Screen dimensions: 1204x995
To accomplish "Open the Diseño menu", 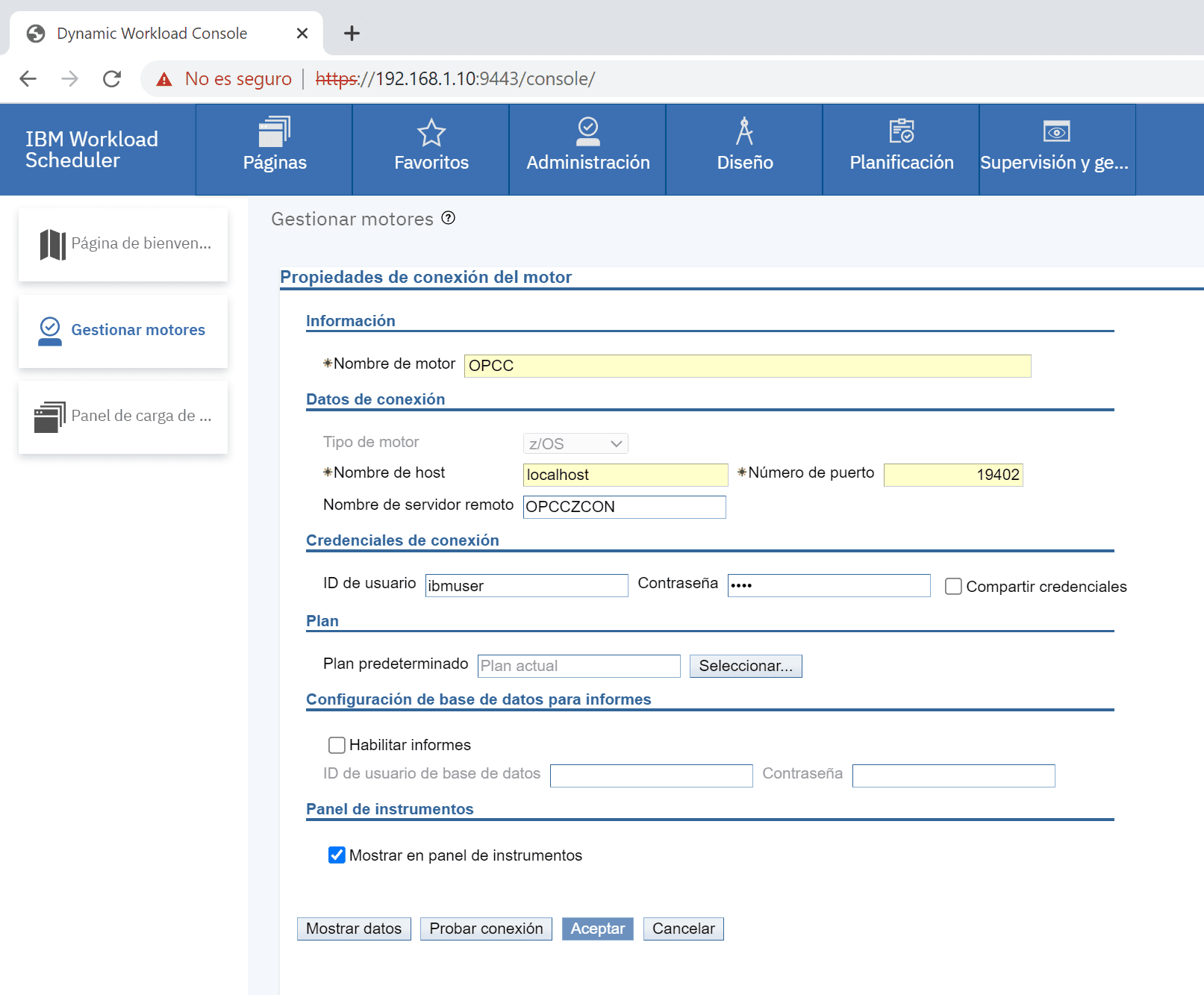I will 744,149.
